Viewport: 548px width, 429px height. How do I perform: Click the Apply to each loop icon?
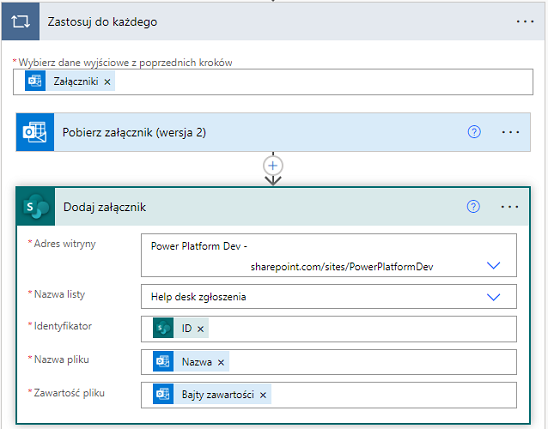pos(21,22)
